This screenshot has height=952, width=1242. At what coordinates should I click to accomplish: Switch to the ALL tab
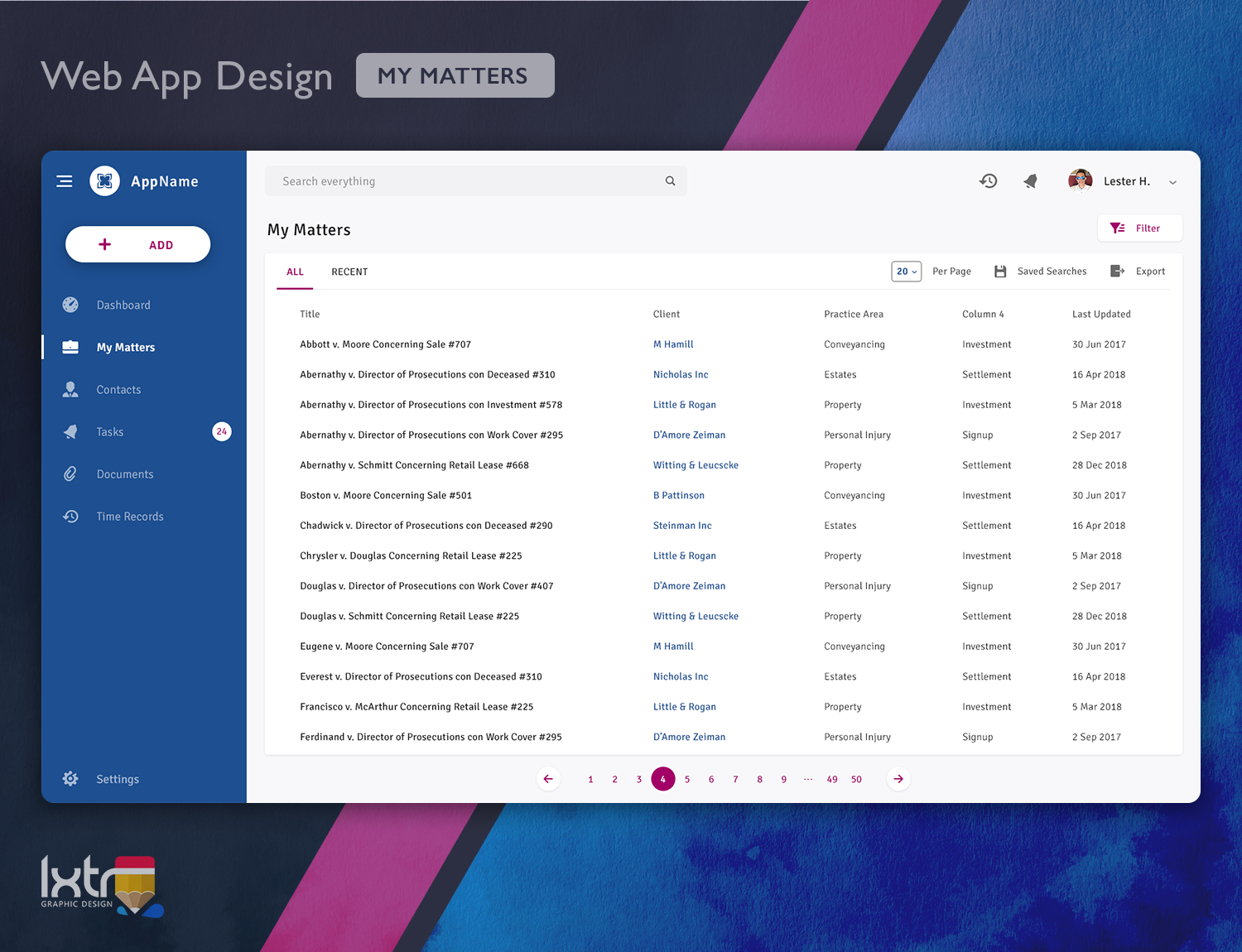pos(295,272)
